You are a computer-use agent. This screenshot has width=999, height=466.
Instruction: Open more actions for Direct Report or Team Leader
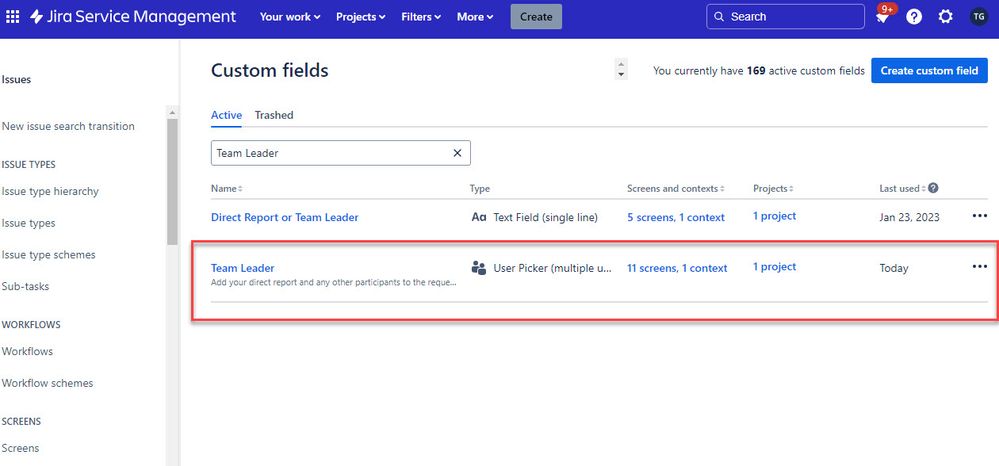[x=980, y=216]
